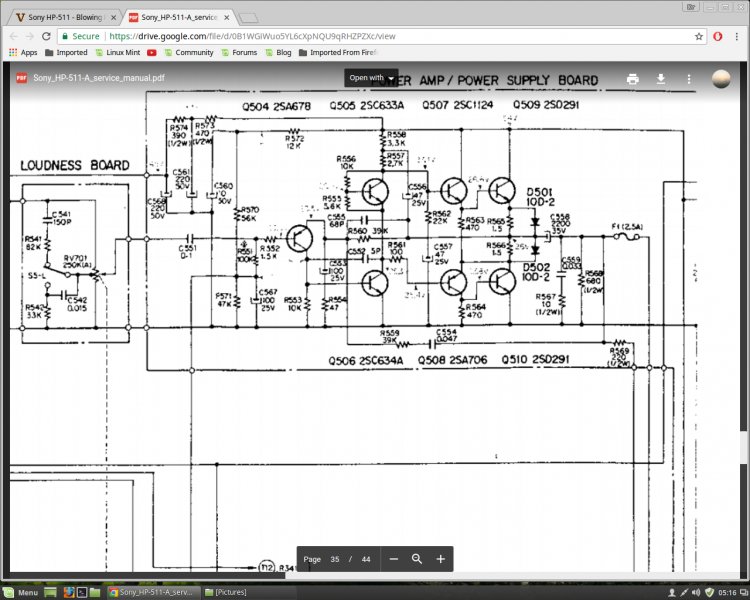Open the Chrome three-dot menu

tap(737, 35)
